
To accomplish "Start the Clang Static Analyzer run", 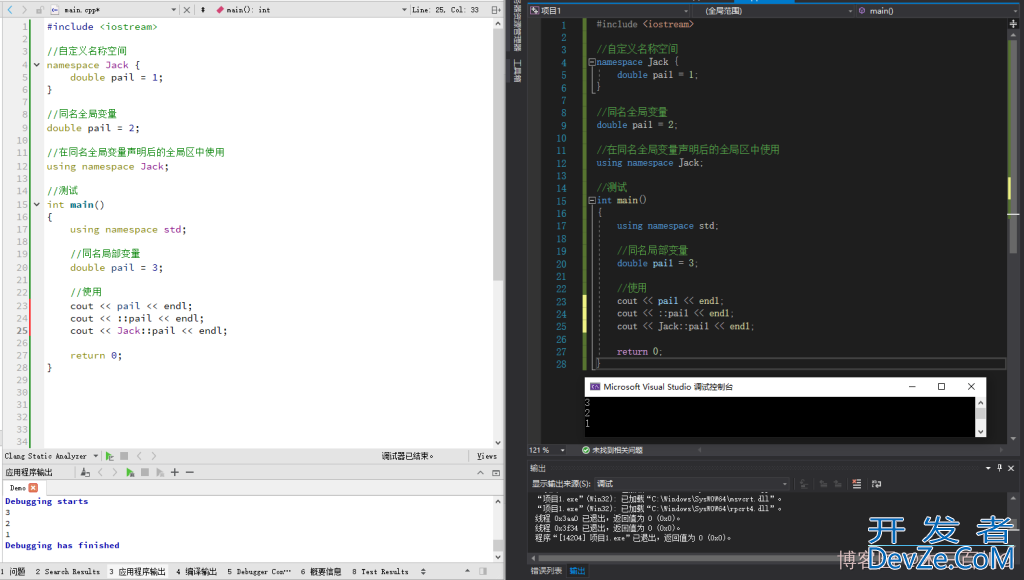I will [x=109, y=456].
